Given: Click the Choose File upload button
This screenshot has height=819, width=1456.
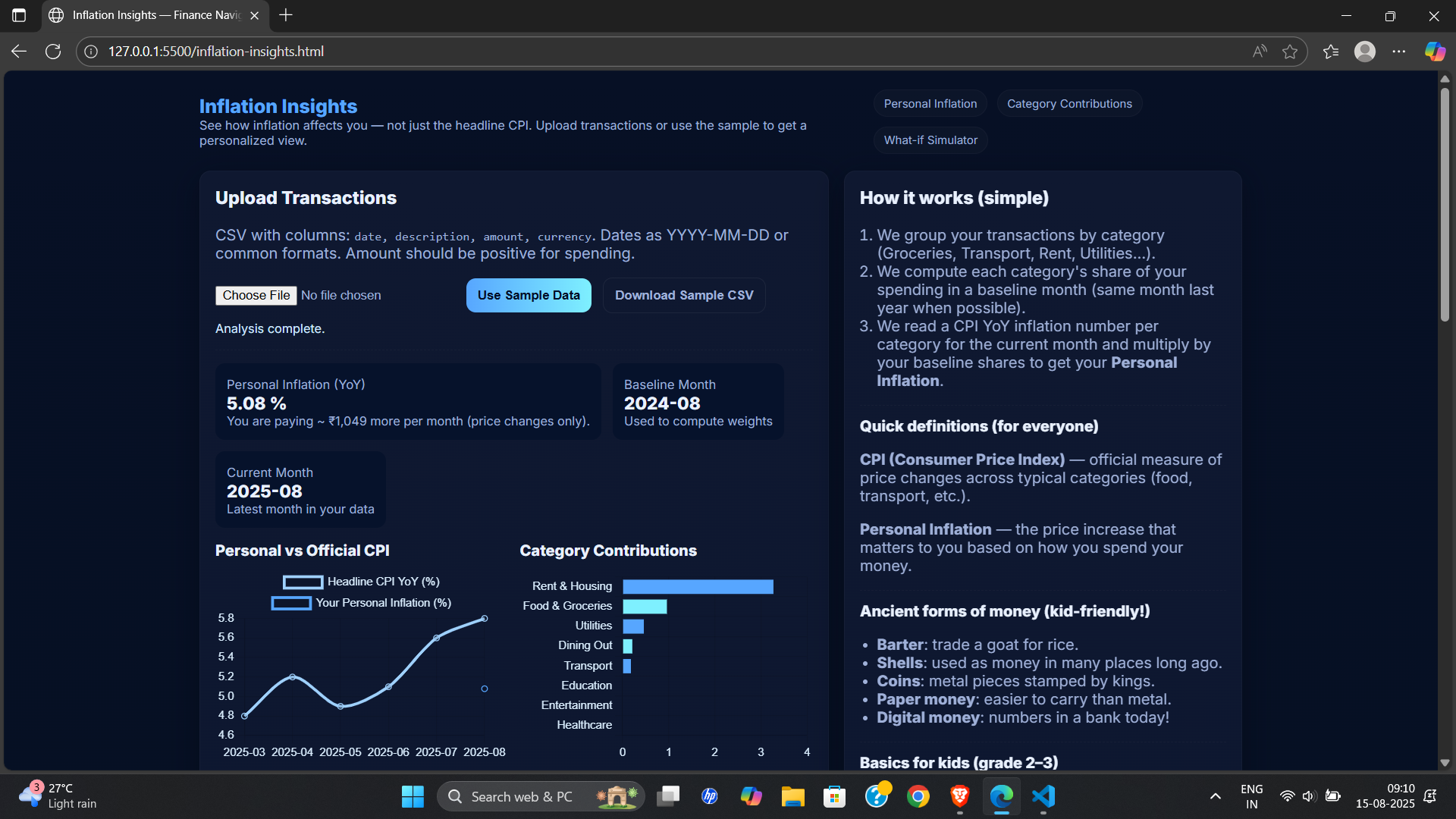Looking at the screenshot, I should [256, 296].
